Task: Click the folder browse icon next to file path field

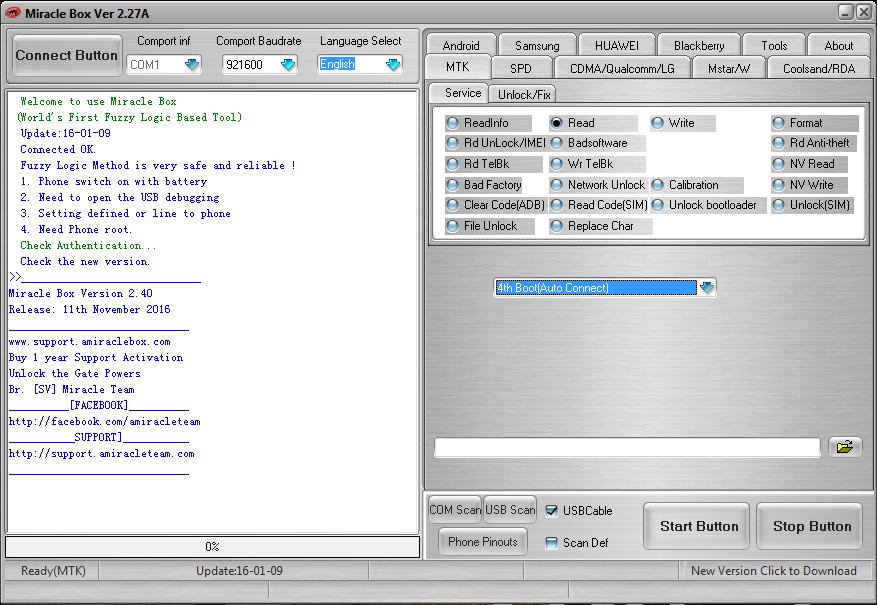Action: (845, 447)
